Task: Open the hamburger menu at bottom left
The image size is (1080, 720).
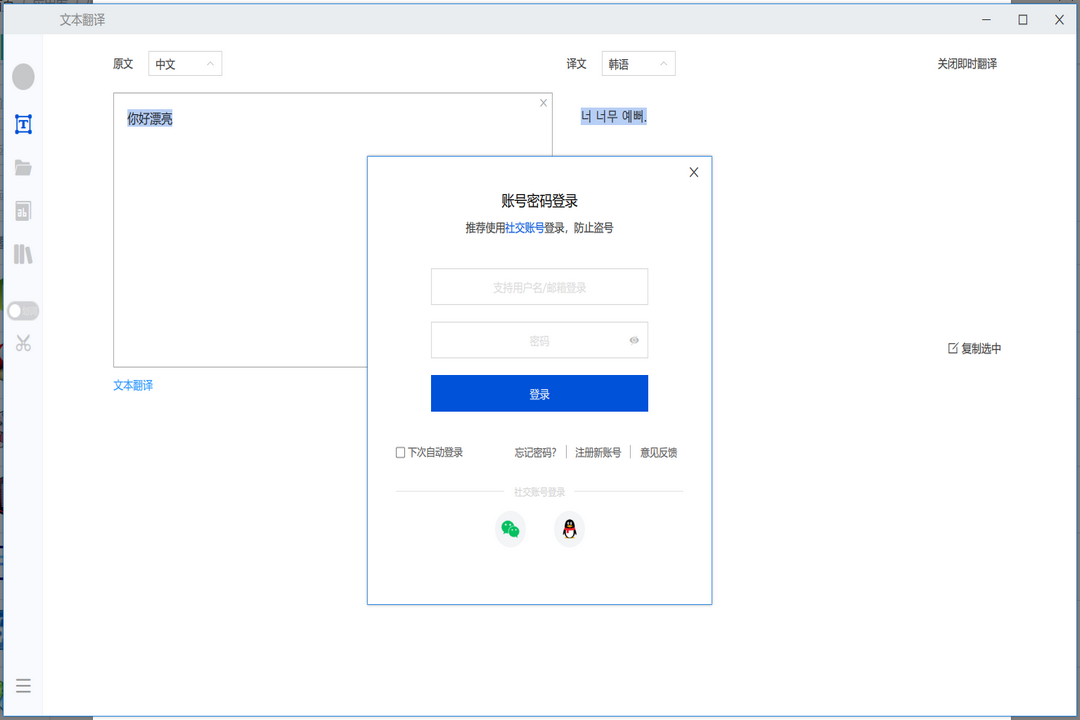Action: click(x=23, y=686)
